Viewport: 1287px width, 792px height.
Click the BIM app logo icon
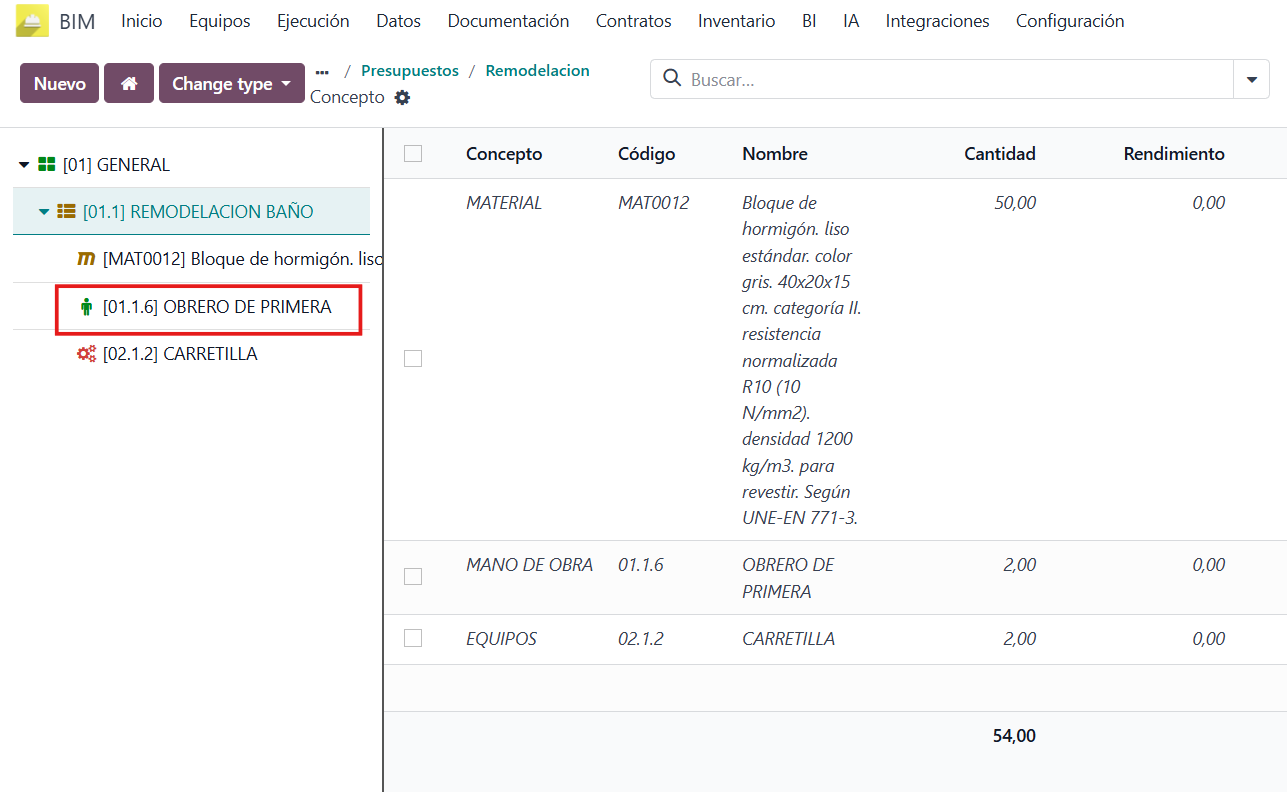pos(32,21)
